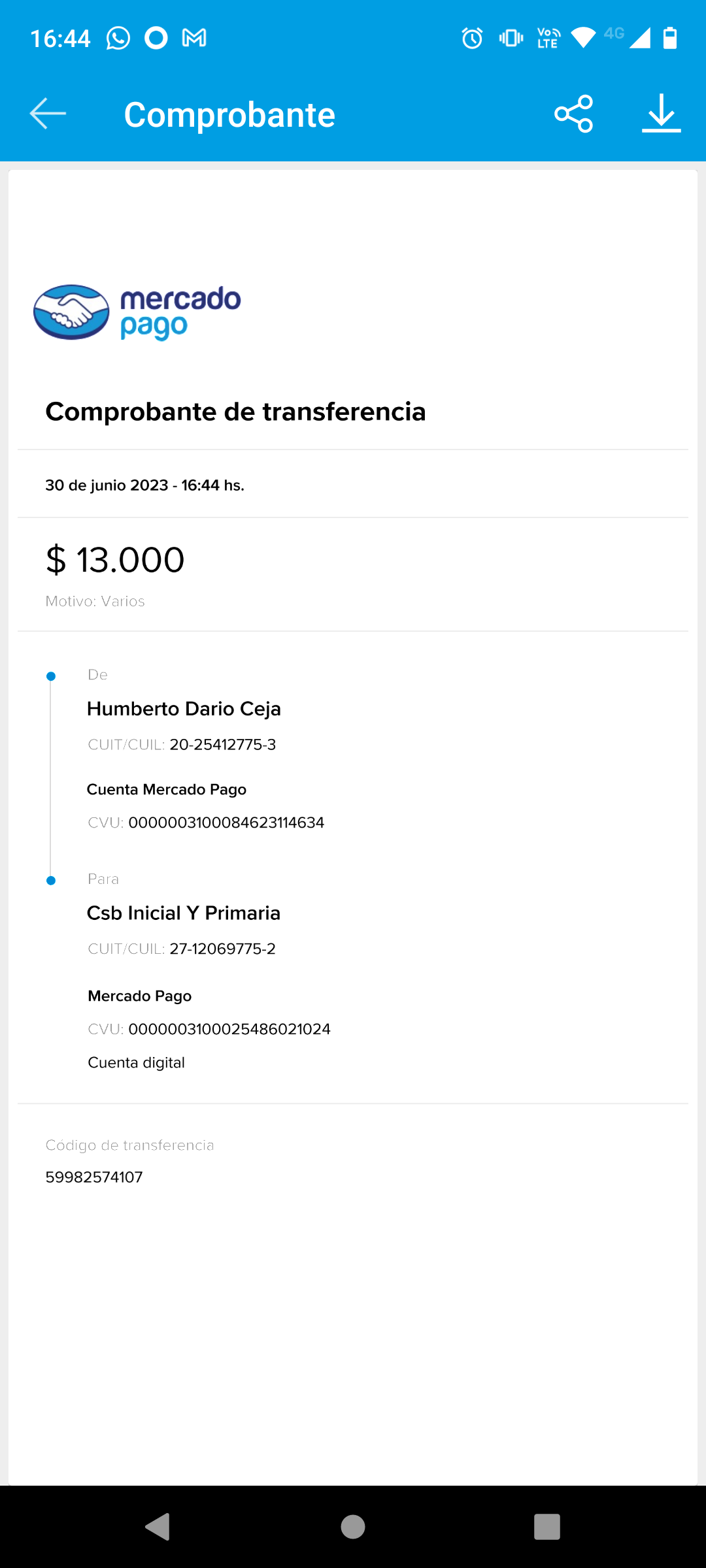Tap transfer code 59982574107

pyautogui.click(x=94, y=1177)
